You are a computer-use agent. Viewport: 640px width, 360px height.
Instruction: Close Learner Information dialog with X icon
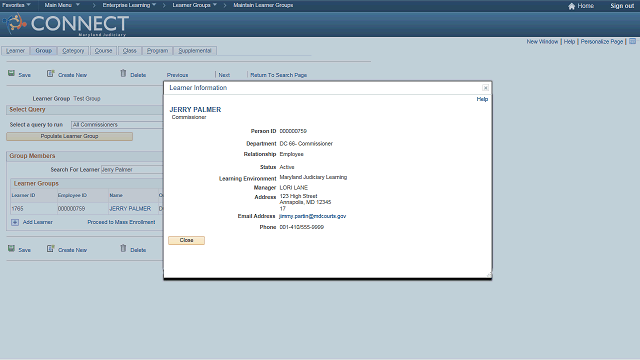click(485, 88)
